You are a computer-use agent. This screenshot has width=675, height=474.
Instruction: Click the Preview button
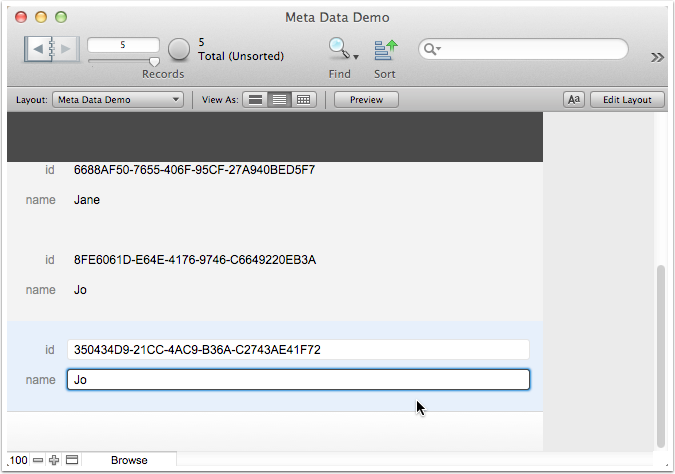(366, 99)
